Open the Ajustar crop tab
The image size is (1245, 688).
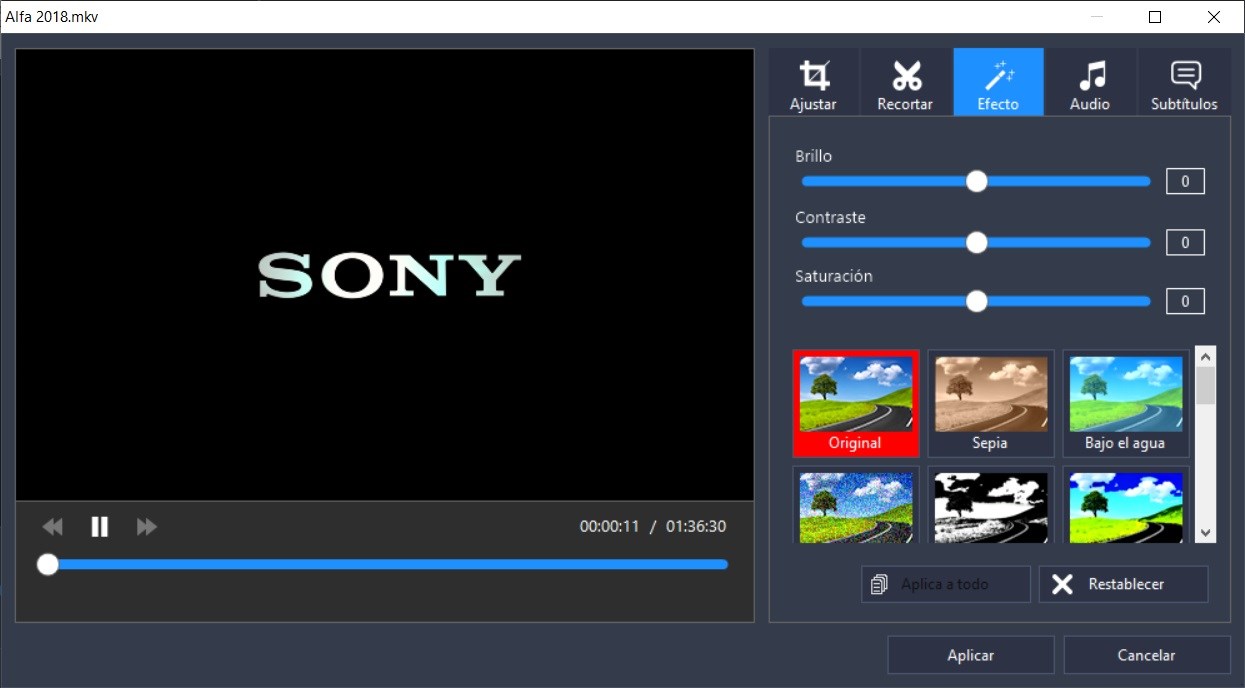[813, 82]
